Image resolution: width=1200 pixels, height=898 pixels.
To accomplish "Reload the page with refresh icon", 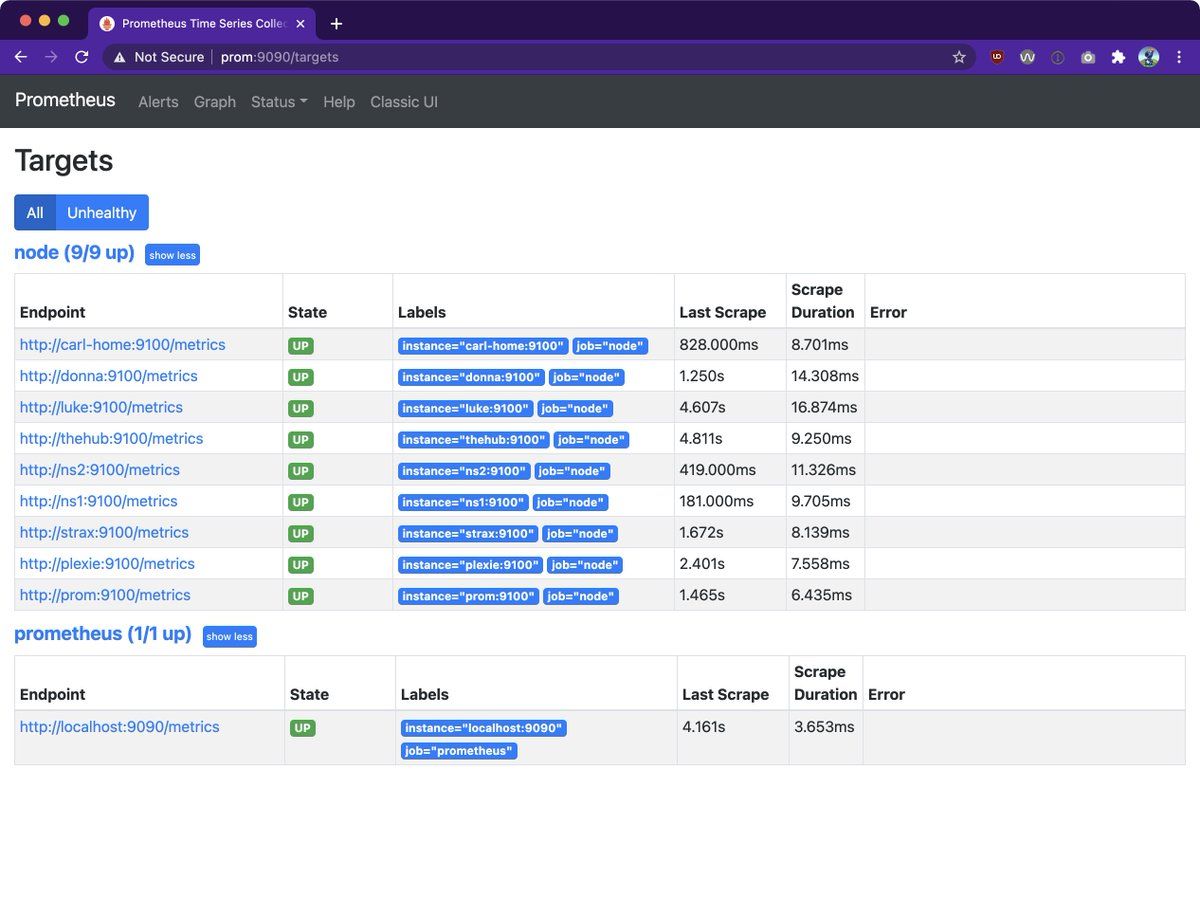I will (x=82, y=57).
